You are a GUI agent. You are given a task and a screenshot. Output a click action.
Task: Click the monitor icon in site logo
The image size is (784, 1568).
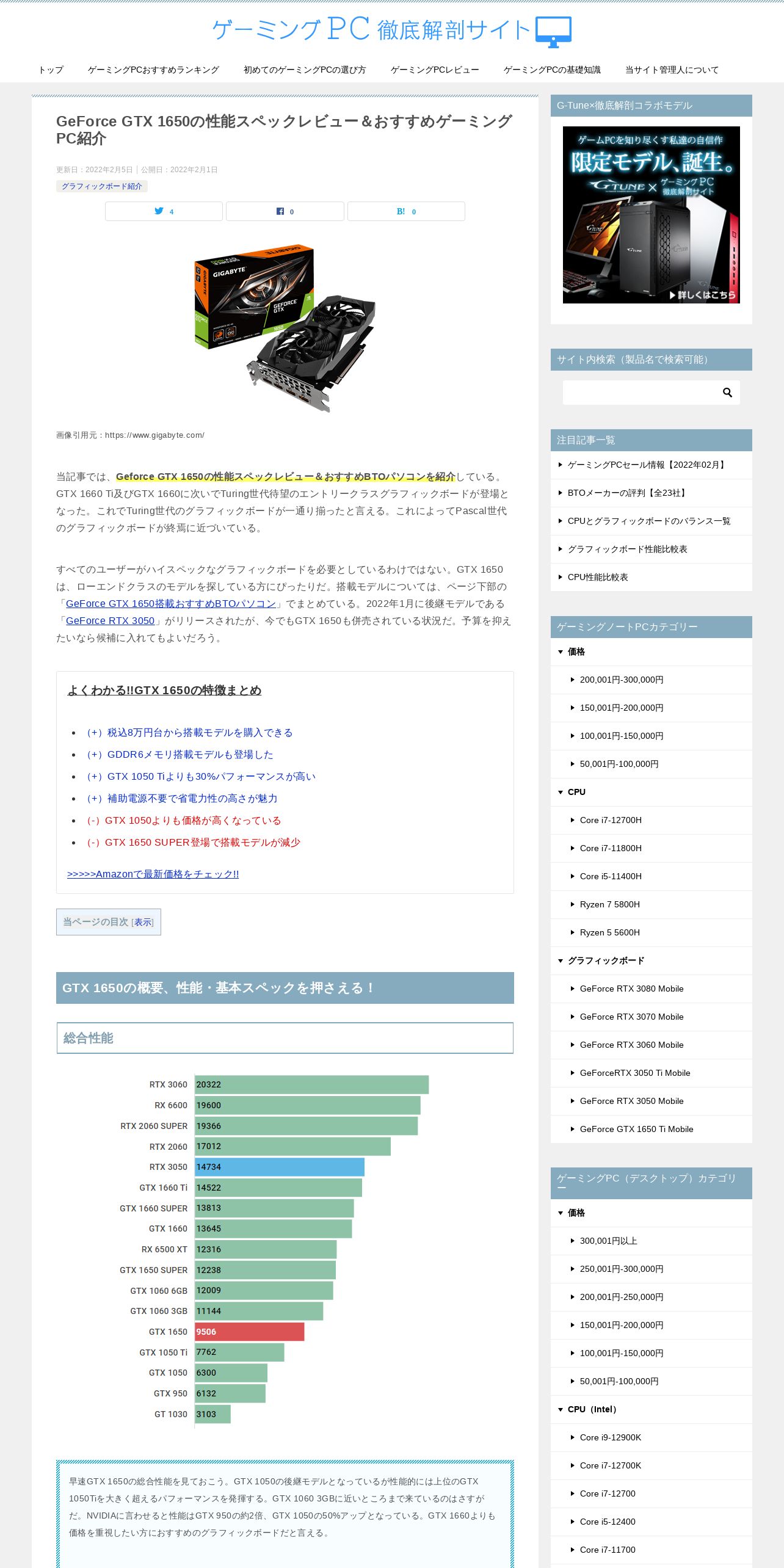(553, 32)
